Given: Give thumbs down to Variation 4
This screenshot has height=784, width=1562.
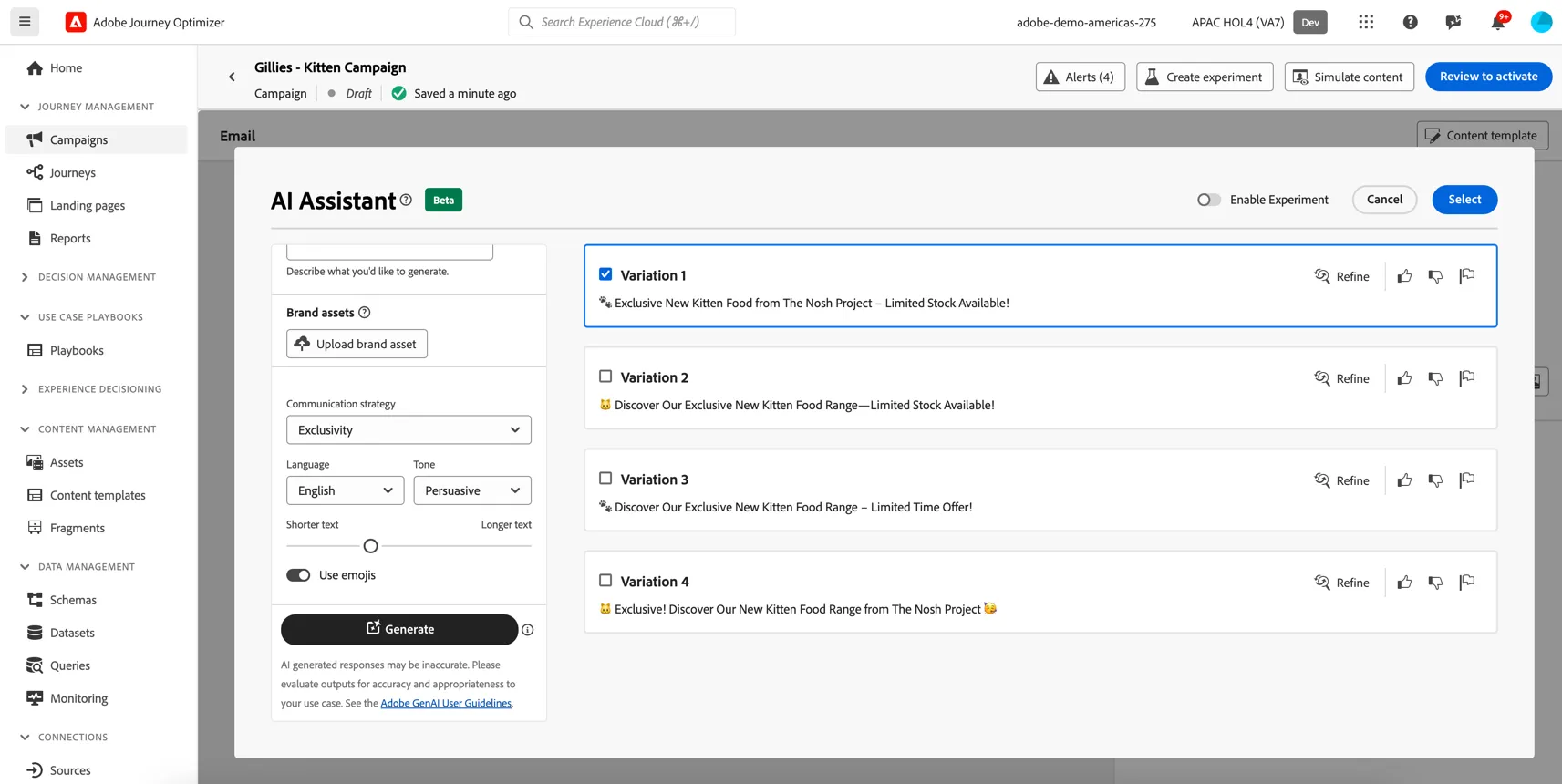Looking at the screenshot, I should [x=1435, y=583].
